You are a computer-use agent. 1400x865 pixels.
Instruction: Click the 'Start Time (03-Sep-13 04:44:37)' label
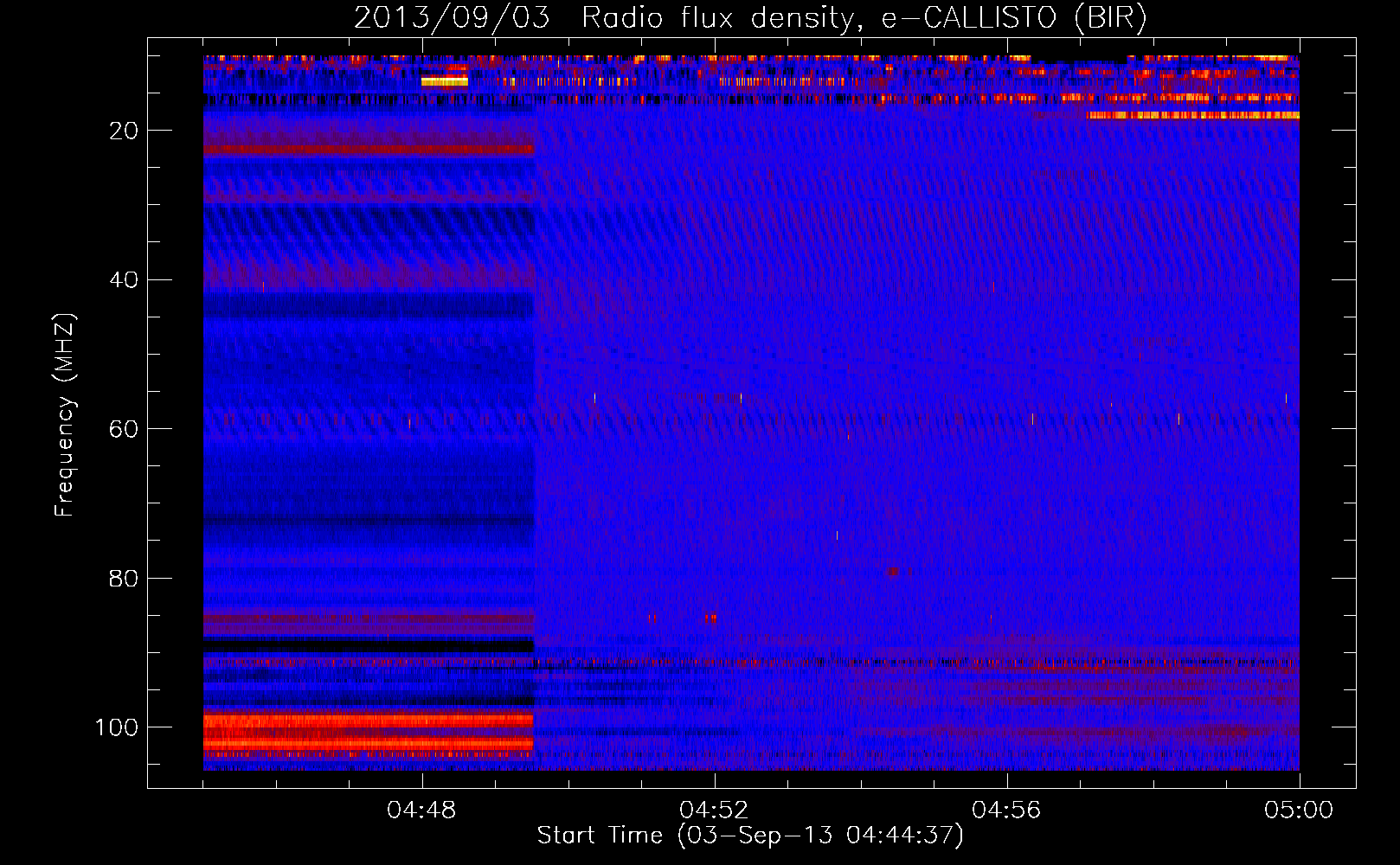(x=750, y=836)
